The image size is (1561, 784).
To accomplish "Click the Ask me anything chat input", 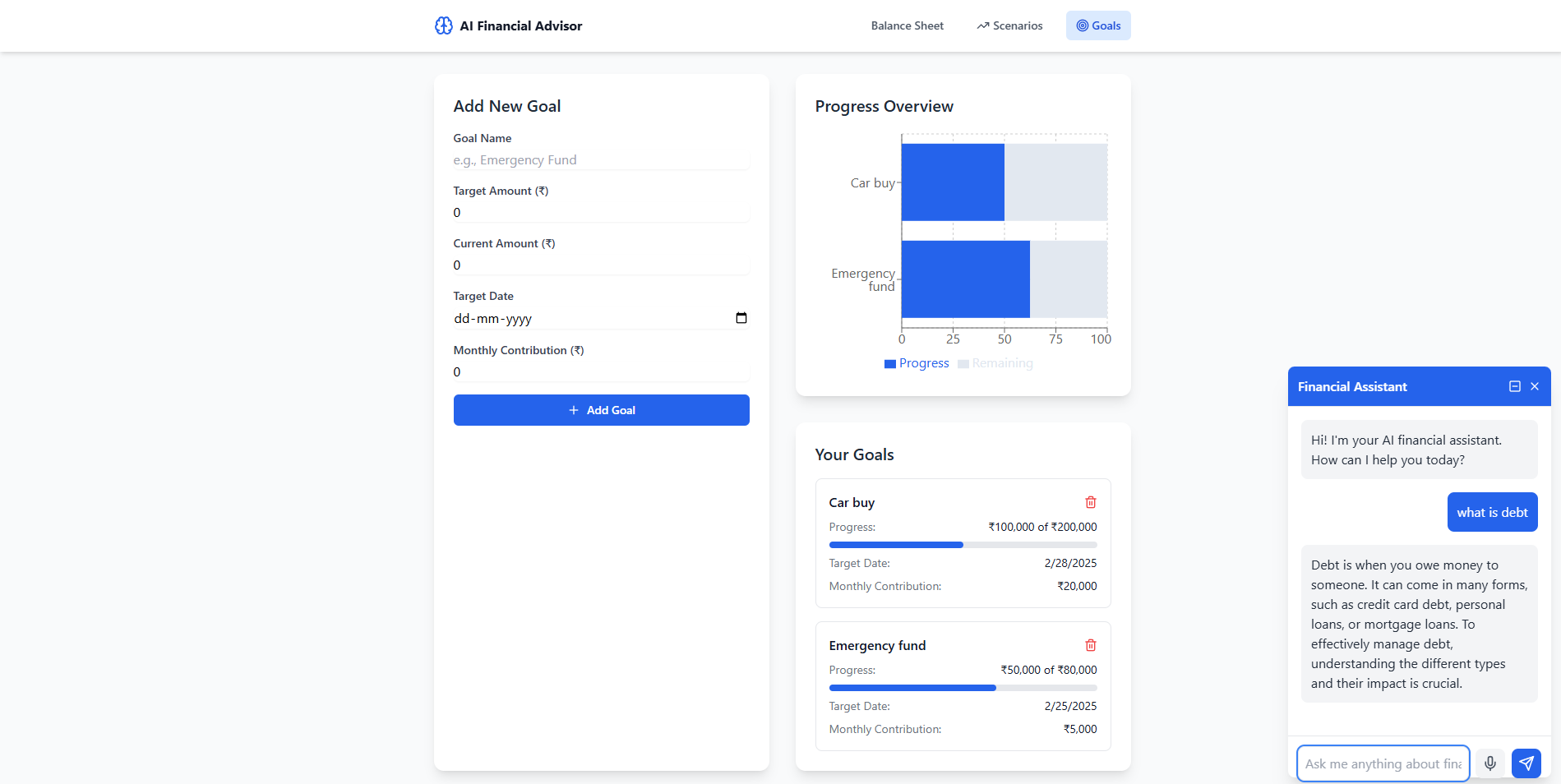I will click(x=1383, y=763).
